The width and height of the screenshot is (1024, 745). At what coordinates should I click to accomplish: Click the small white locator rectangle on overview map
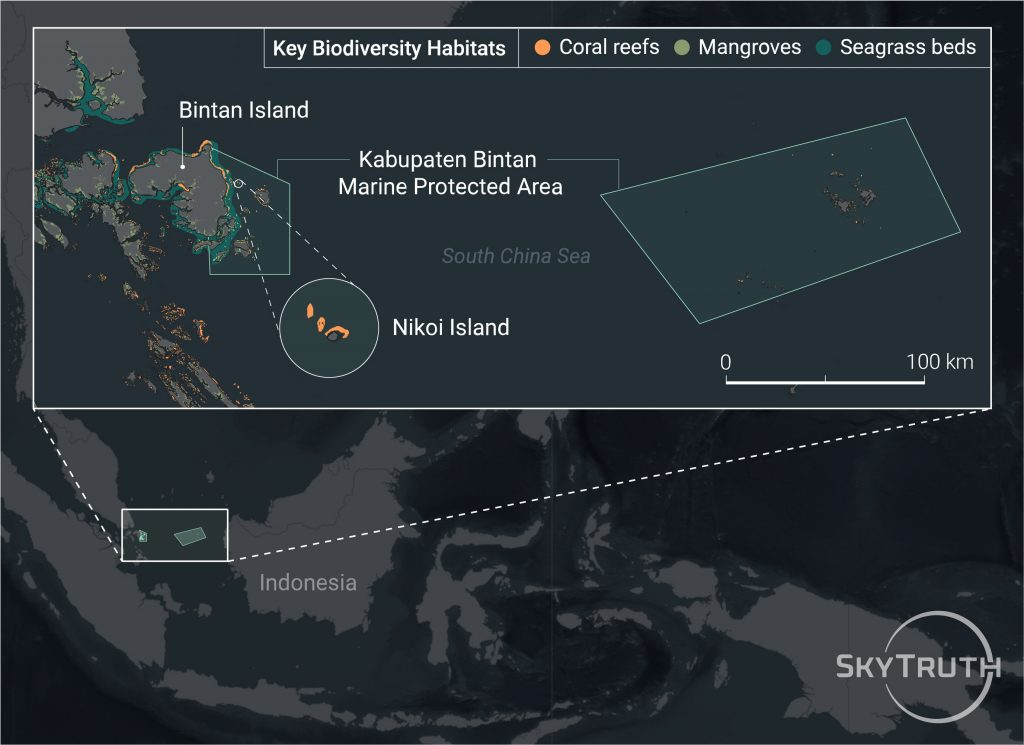175,535
